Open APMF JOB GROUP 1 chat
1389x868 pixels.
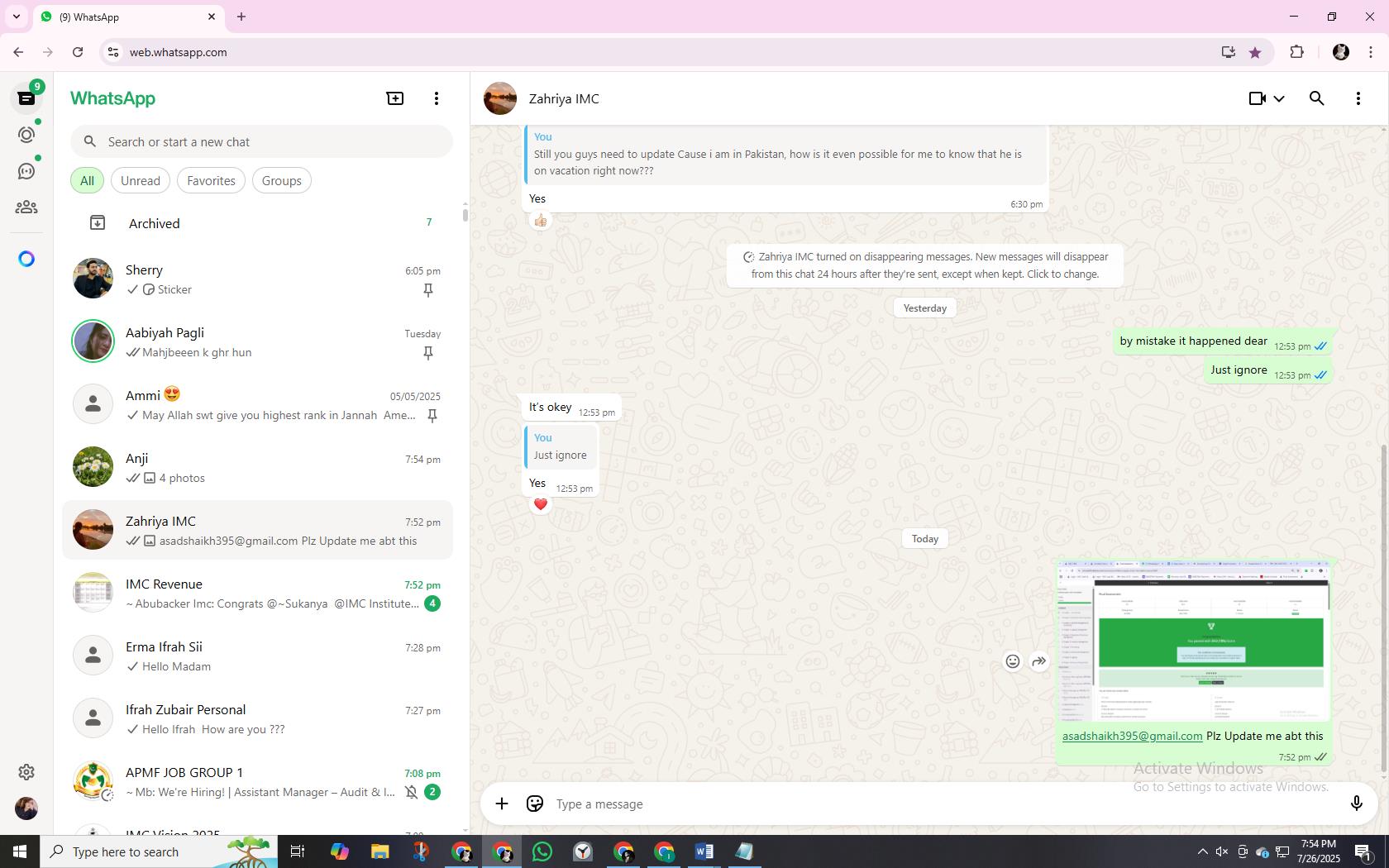(258, 781)
